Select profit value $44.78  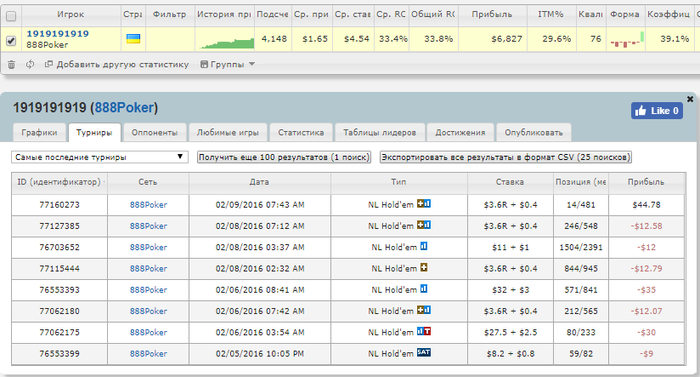[646, 205]
